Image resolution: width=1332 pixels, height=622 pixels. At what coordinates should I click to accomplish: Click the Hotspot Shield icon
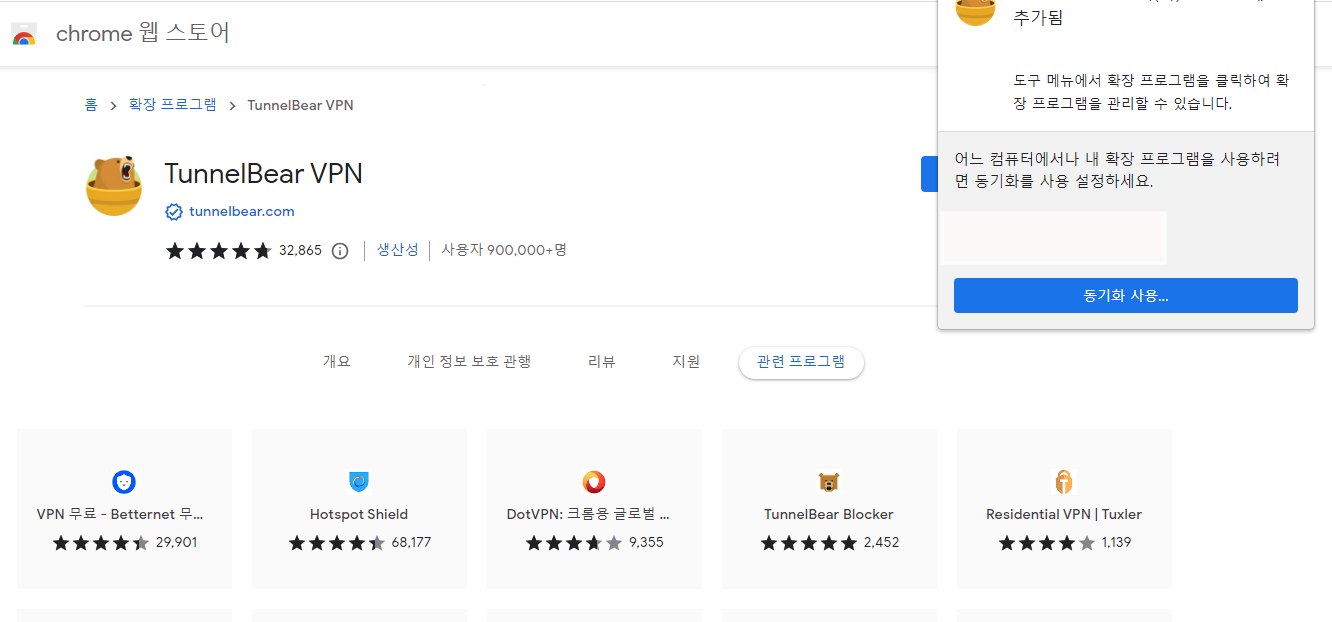359,482
